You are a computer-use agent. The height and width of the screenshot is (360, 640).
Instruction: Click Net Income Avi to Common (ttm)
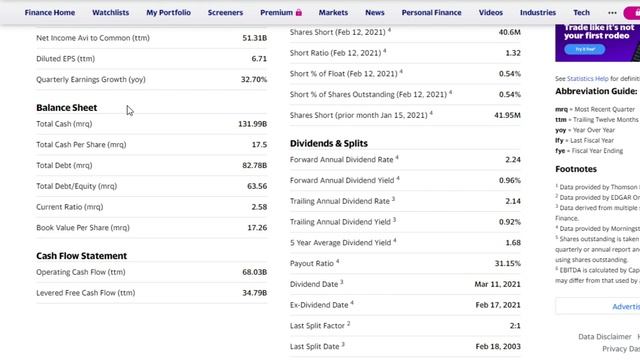pos(93,38)
